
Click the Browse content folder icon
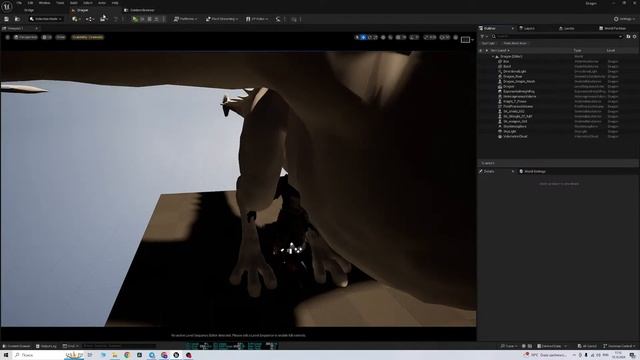pos(17,19)
